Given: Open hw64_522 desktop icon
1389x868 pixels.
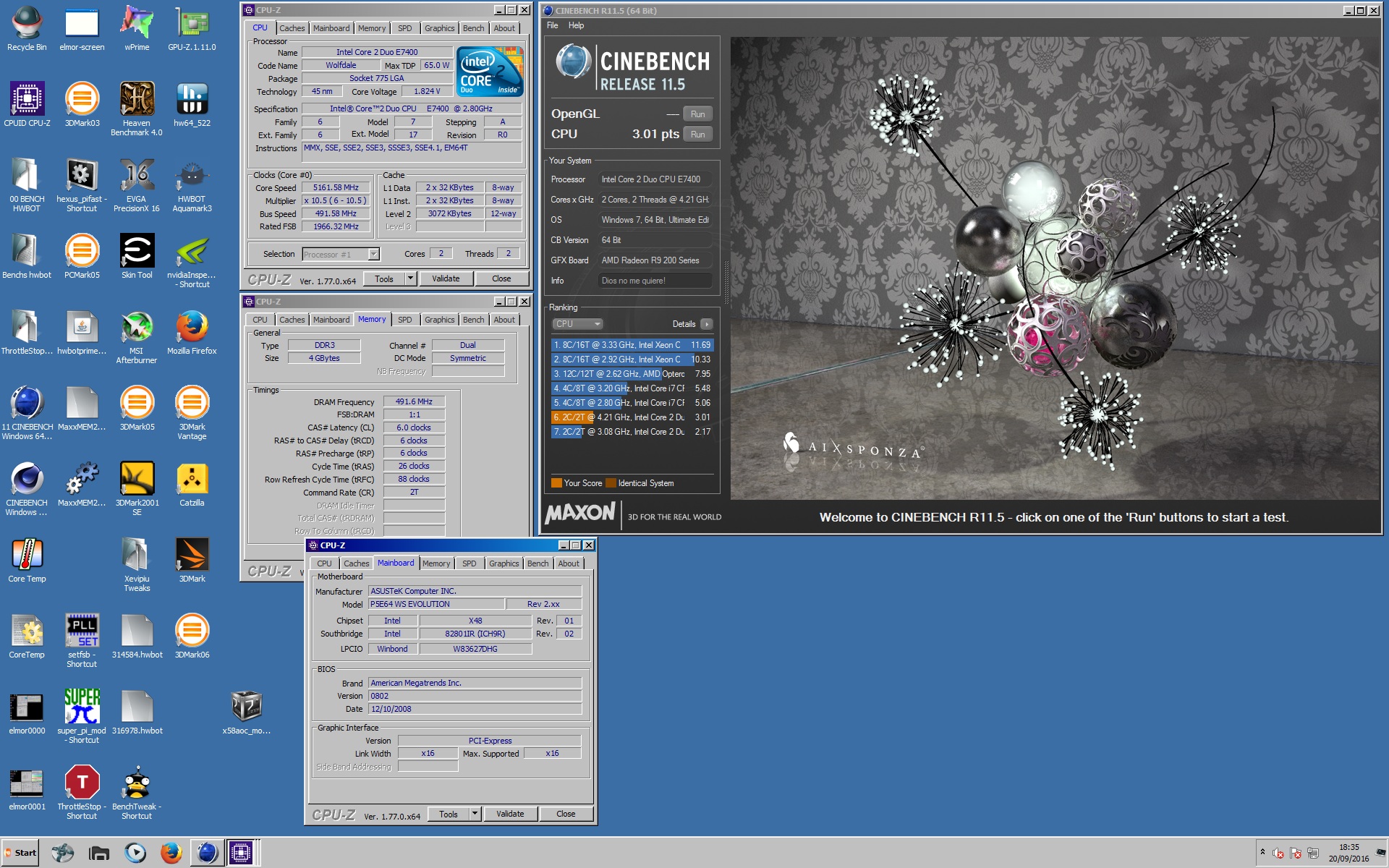Looking at the screenshot, I should (192, 103).
